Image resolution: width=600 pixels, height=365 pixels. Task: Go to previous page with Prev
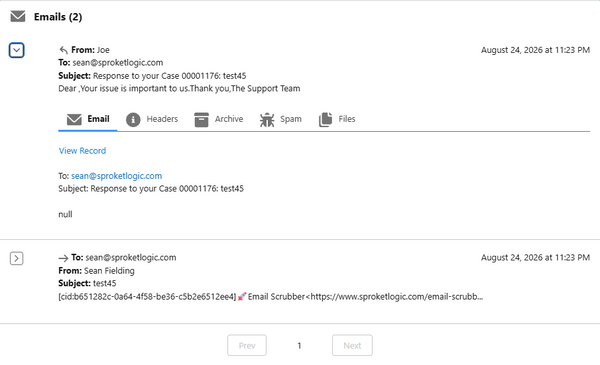(x=247, y=345)
